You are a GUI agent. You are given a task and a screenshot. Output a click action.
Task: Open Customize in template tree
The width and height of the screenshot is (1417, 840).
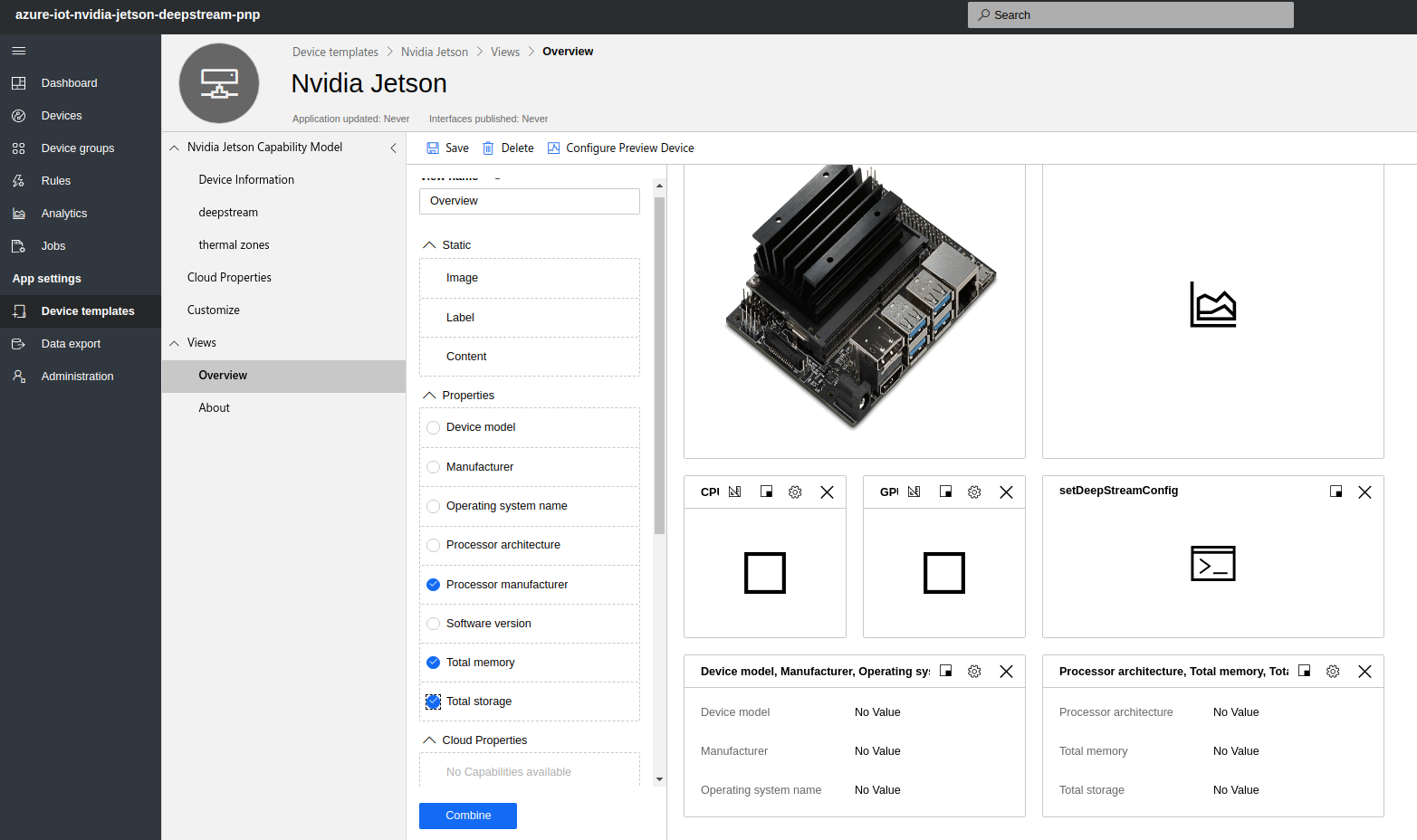[x=214, y=310]
